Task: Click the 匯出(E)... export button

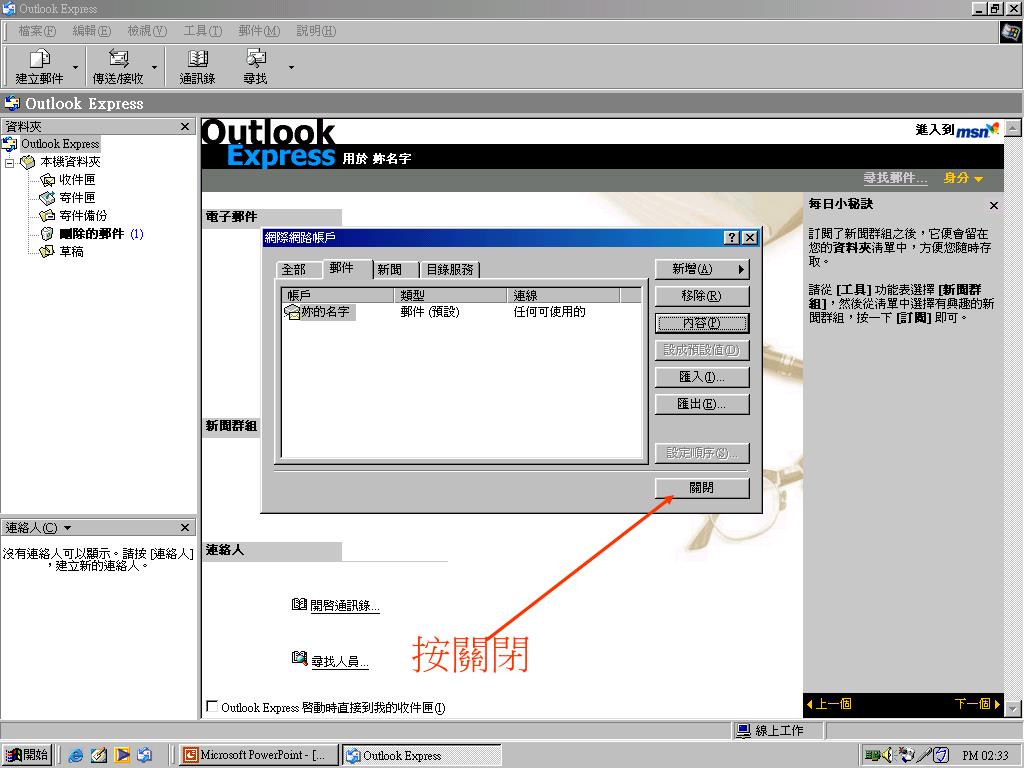Action: coord(702,404)
